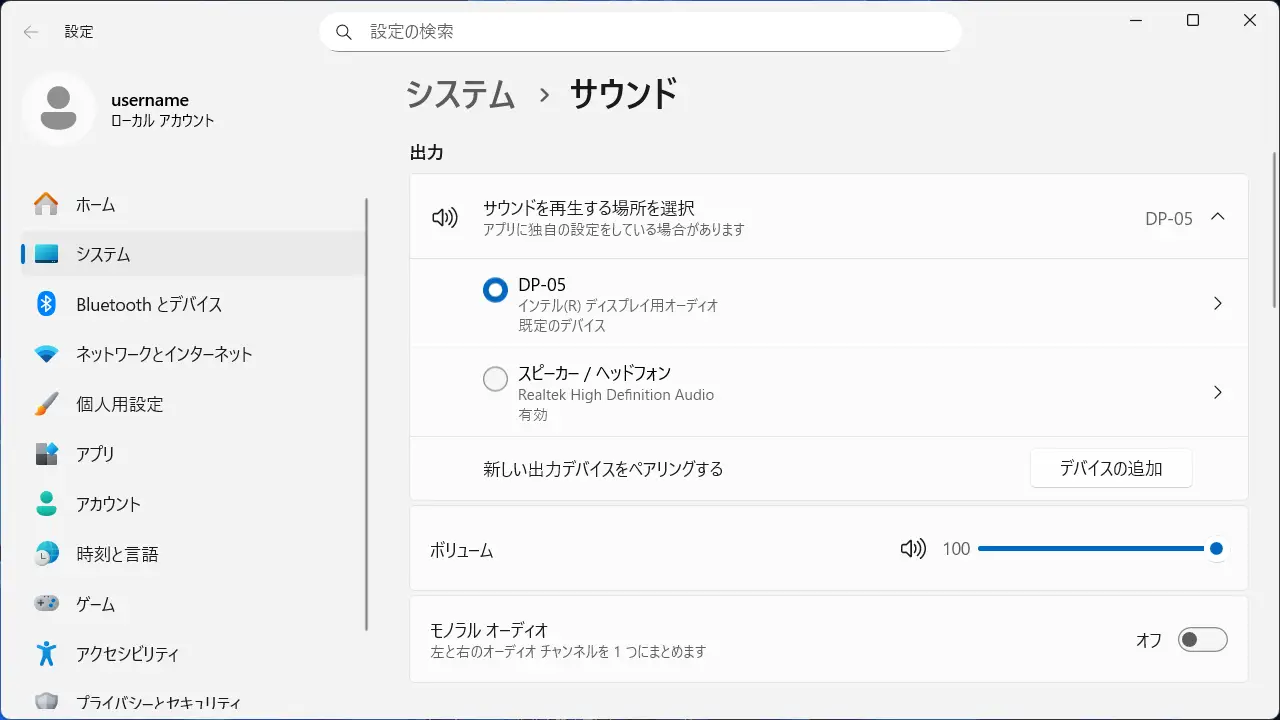Go to システム breadcrumb link
This screenshot has width=1280, height=720.
(460, 94)
